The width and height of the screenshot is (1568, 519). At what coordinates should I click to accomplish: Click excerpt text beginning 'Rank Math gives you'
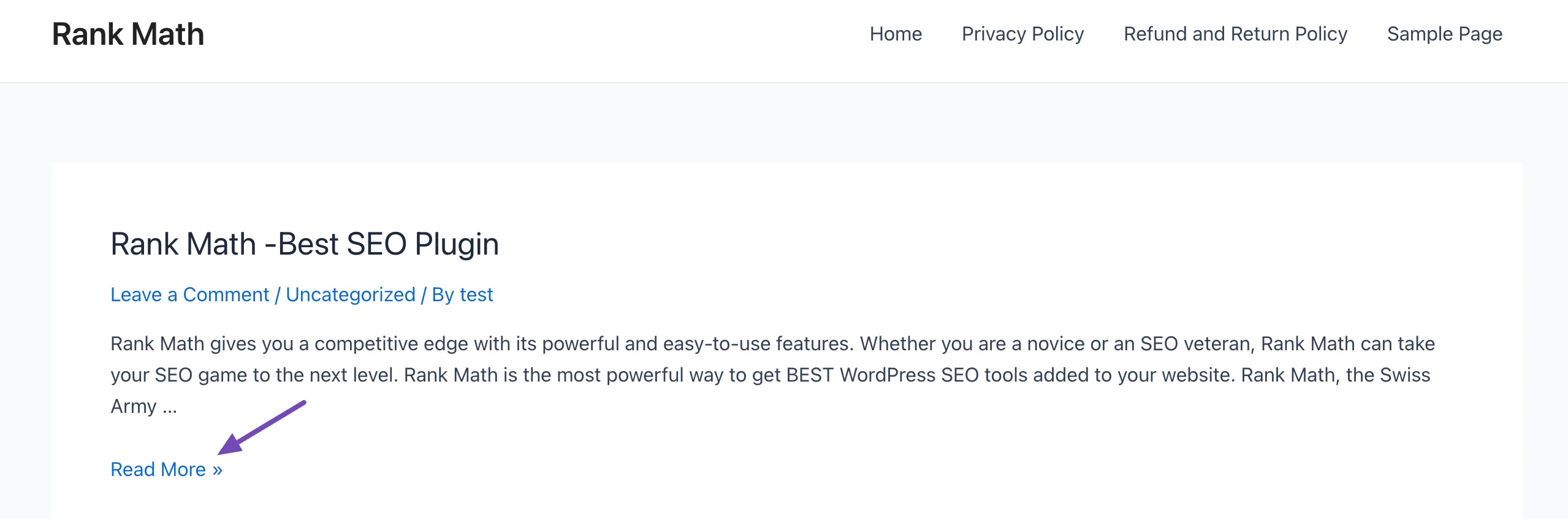[772, 375]
